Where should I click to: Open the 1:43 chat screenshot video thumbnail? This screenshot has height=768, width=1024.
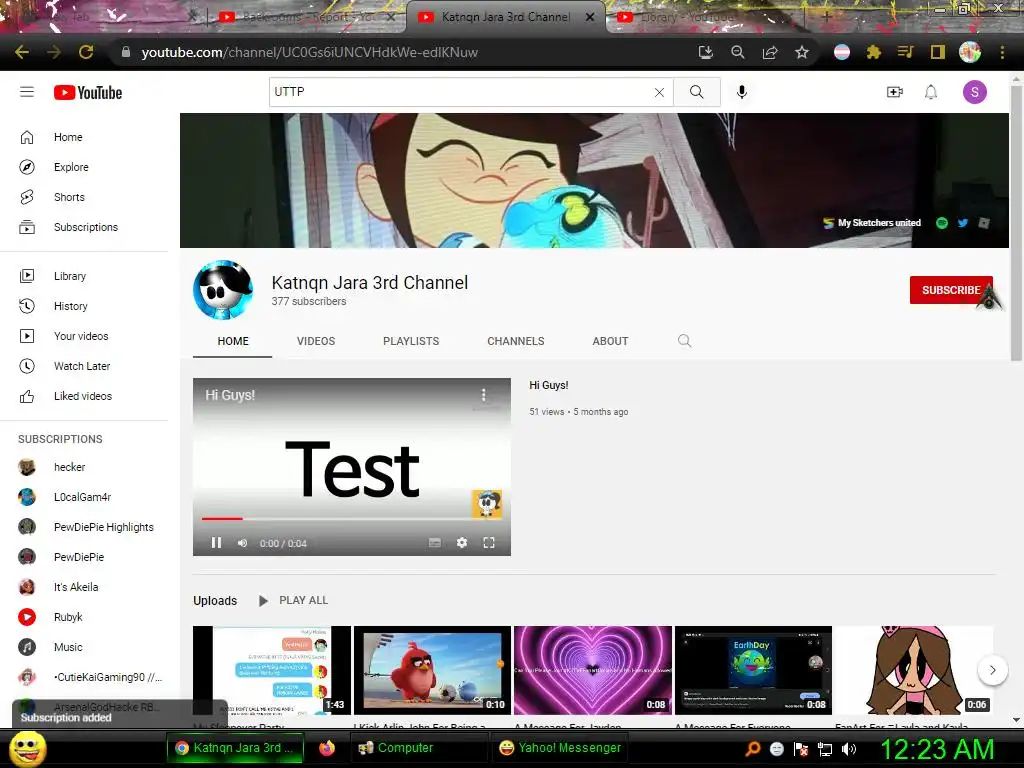pyautogui.click(x=272, y=671)
